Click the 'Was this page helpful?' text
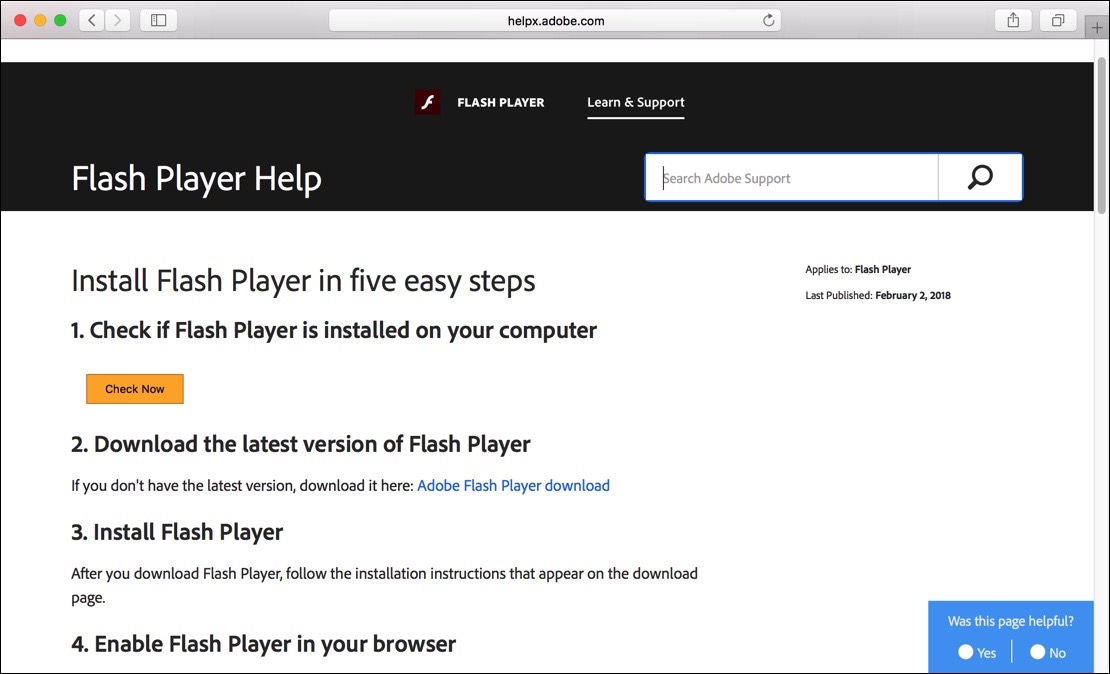Viewport: 1110px width, 674px height. (1011, 621)
